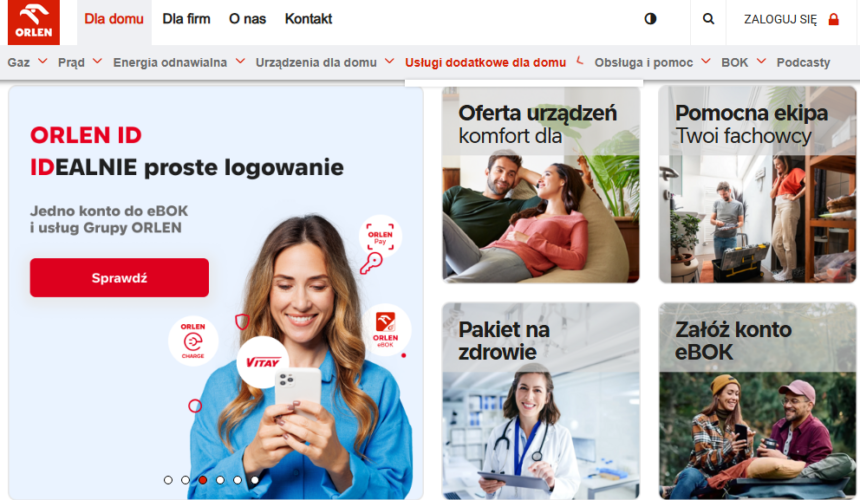
Task: Open the Kontakt menu item
Action: 308,19
